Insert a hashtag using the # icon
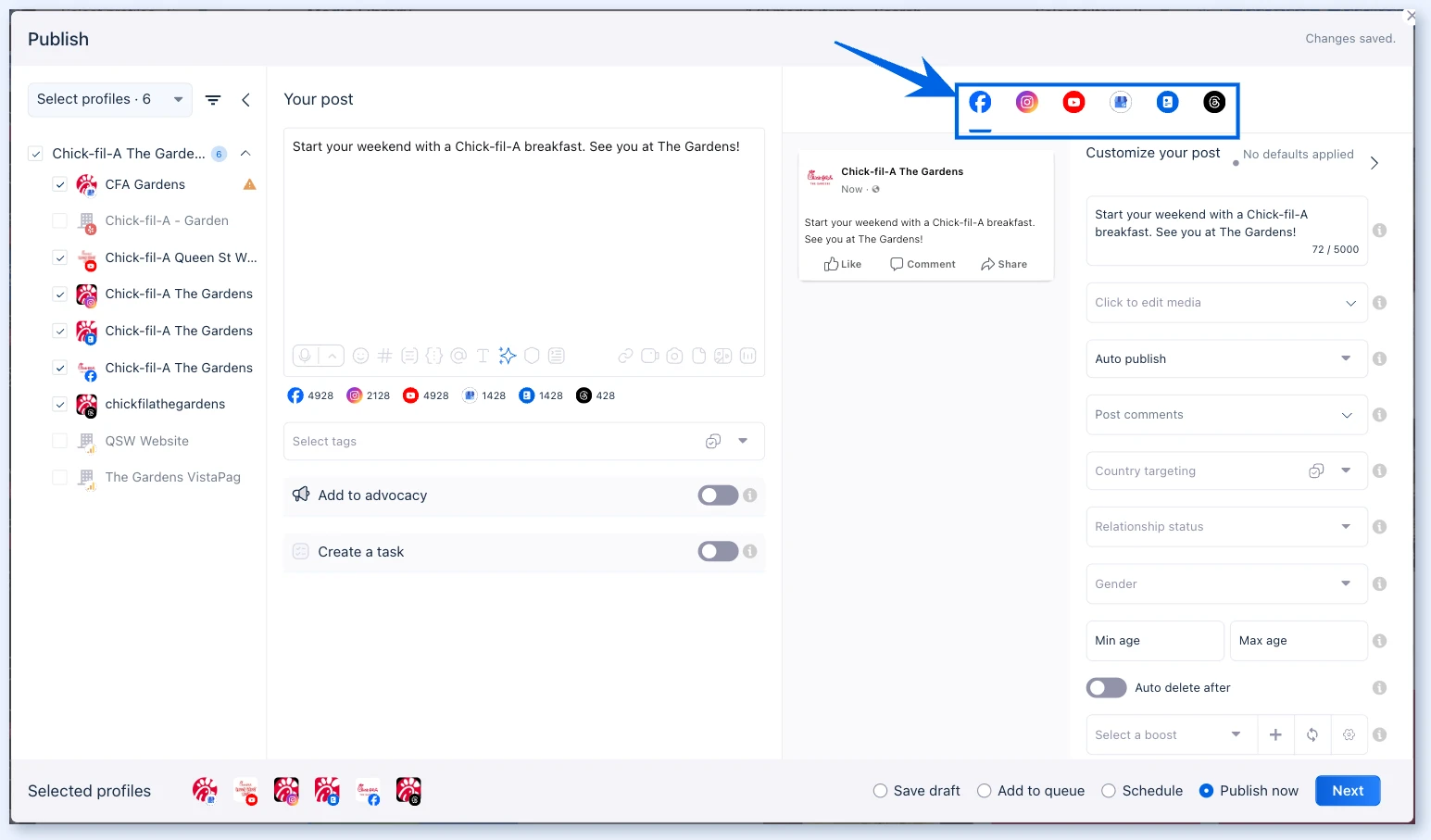This screenshot has height=840, width=1431. click(385, 356)
